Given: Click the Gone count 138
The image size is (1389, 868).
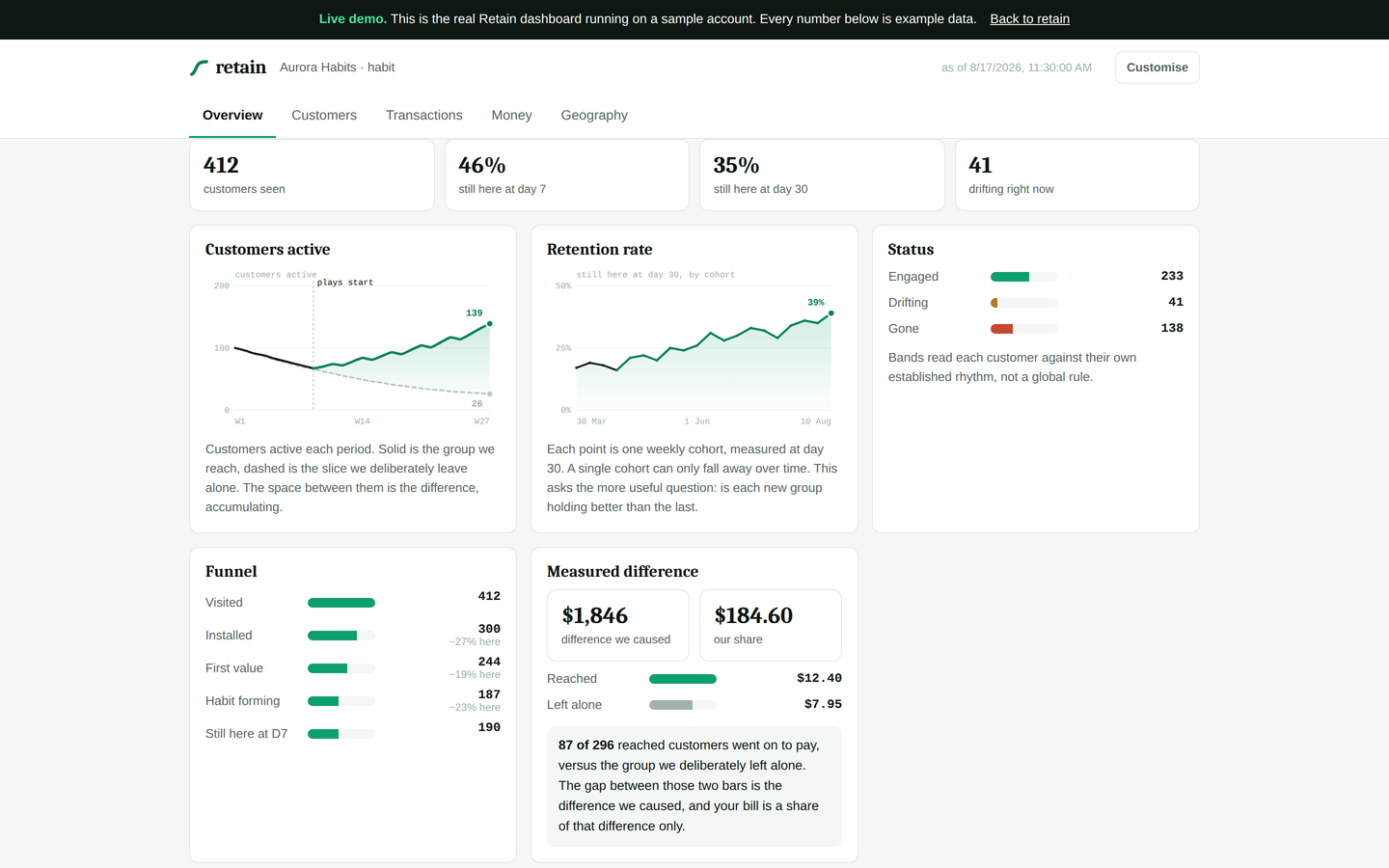Looking at the screenshot, I should tap(1172, 328).
